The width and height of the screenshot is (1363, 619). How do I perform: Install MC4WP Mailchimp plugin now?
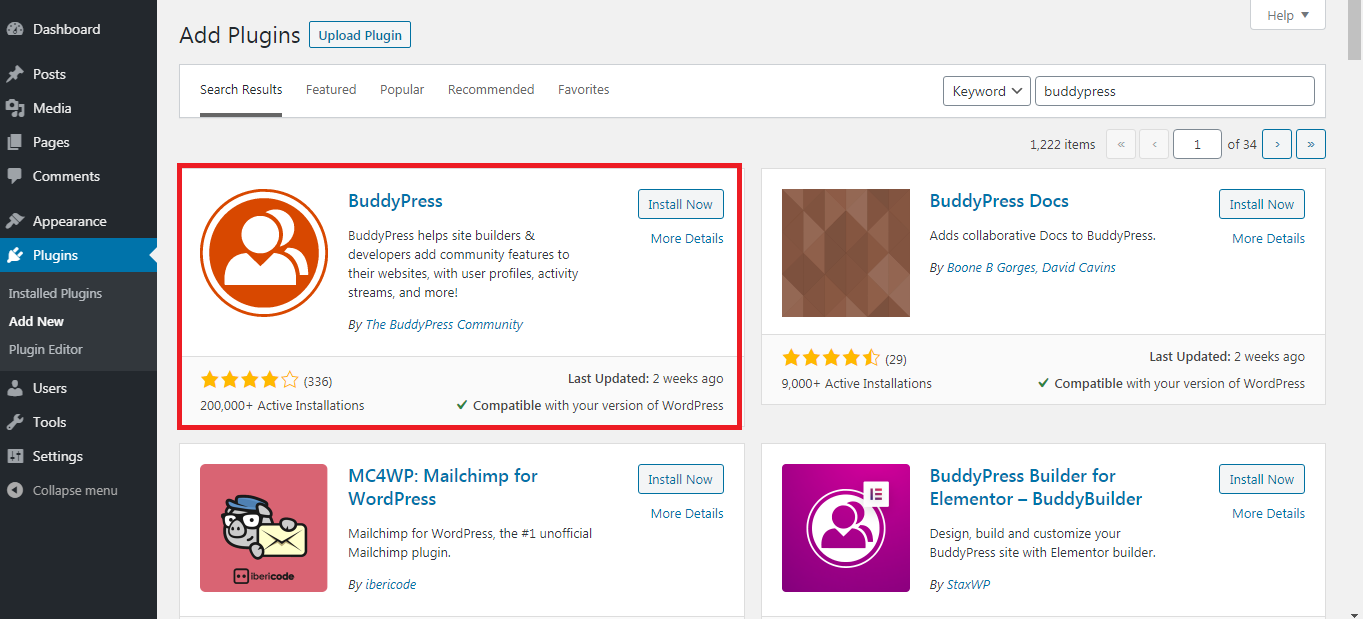pos(681,479)
